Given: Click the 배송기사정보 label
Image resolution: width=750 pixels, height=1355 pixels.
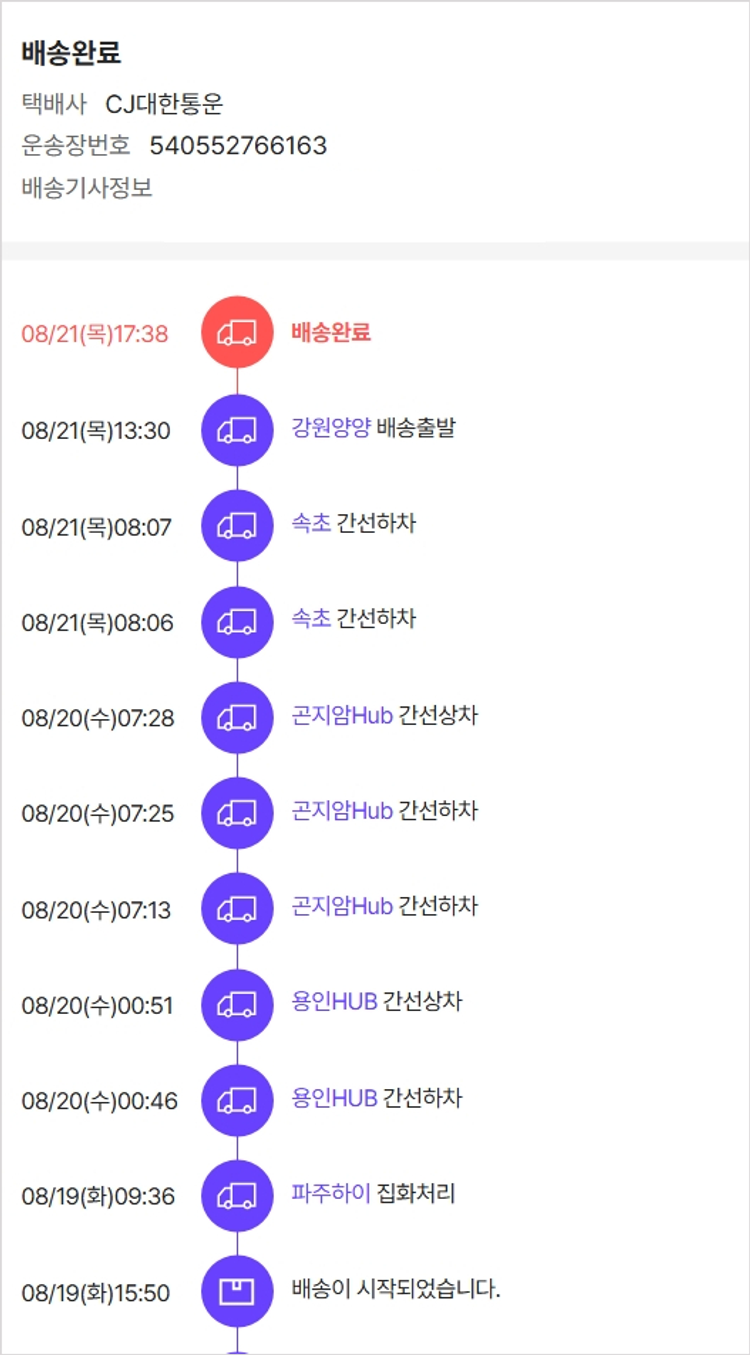Looking at the screenshot, I should click(x=87, y=188).
